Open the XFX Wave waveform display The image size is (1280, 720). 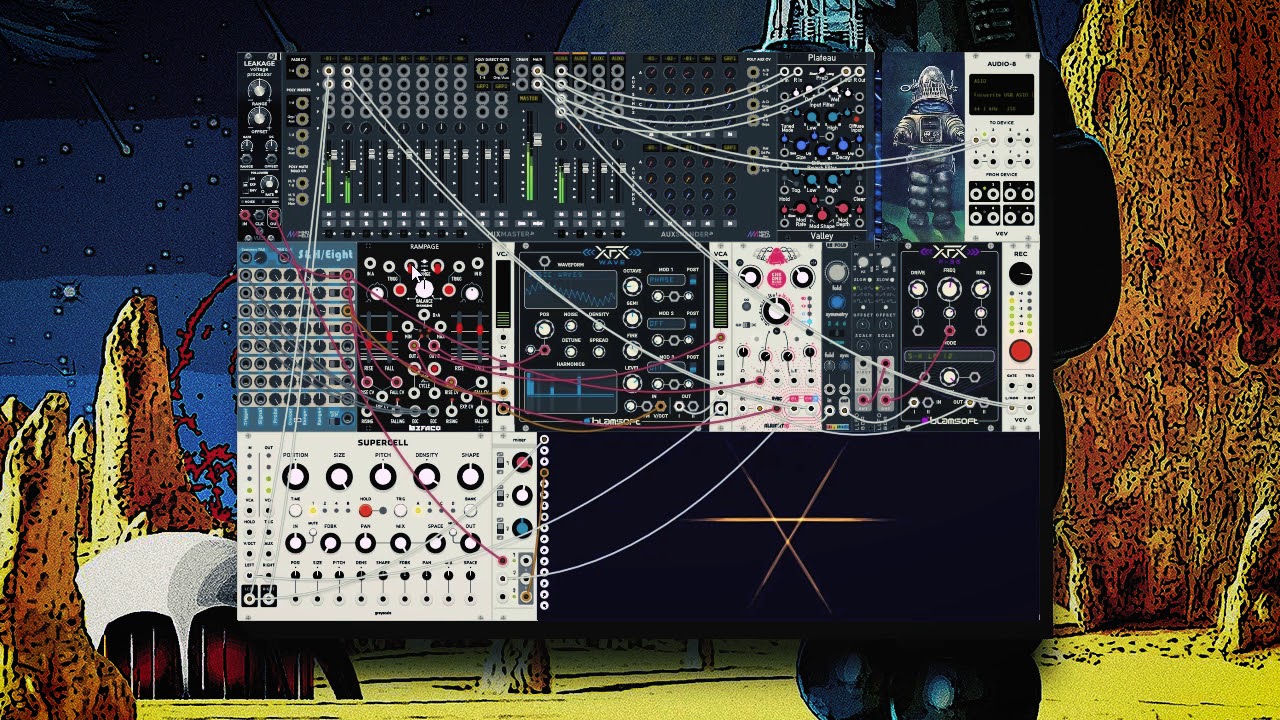[x=572, y=288]
